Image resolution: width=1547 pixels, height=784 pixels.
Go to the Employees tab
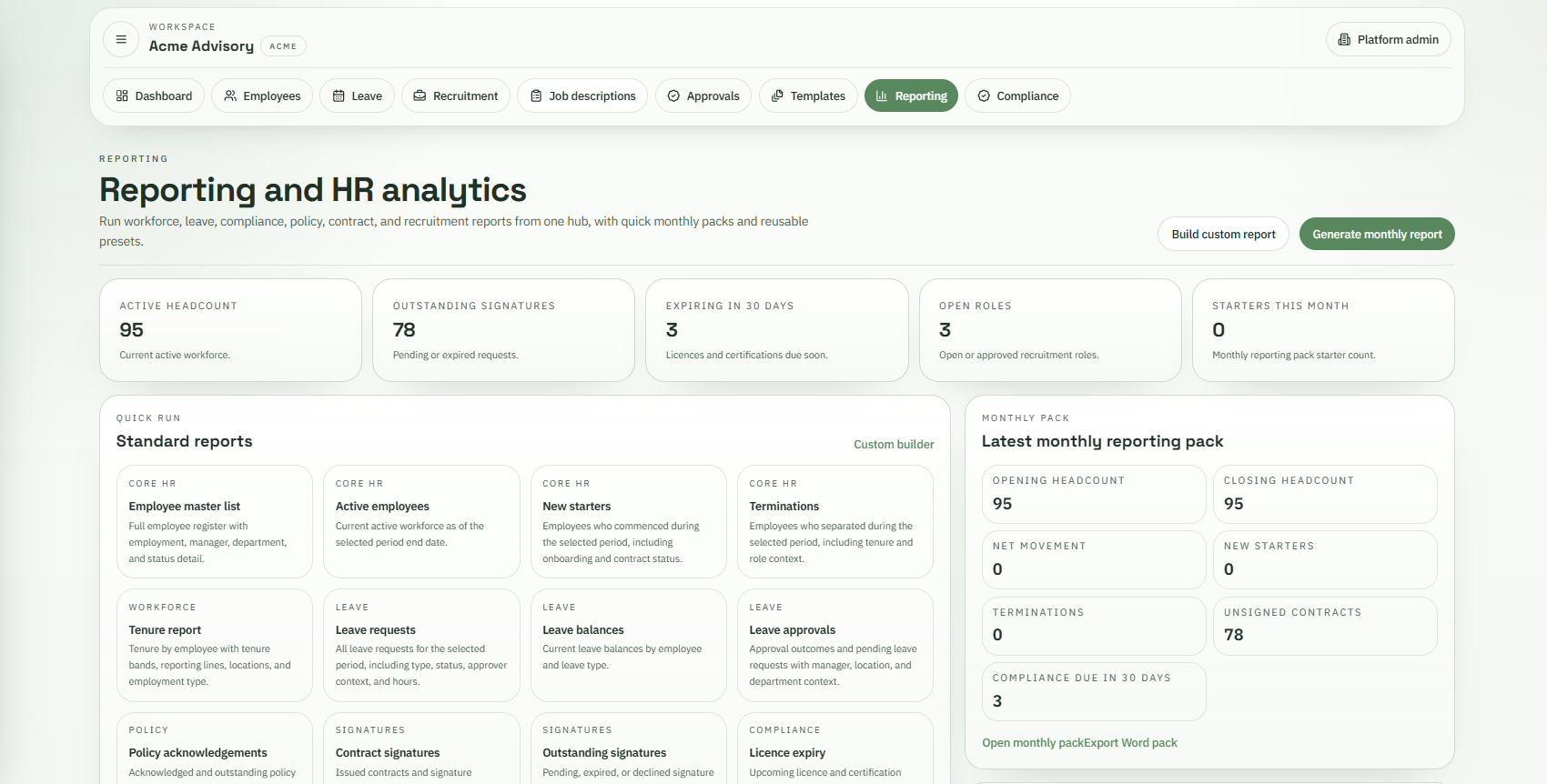point(262,95)
